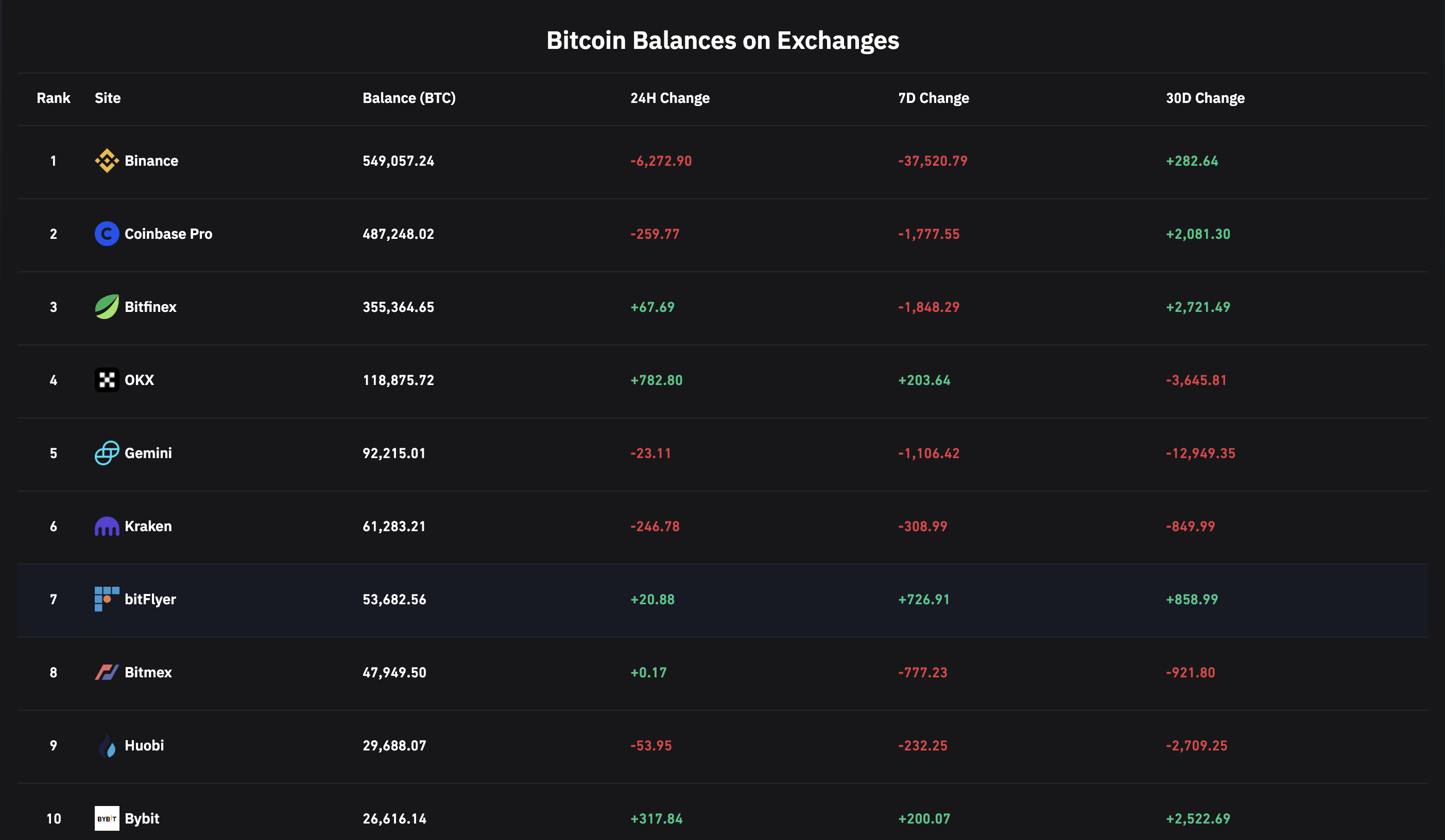Click Huobi 7D change -232.25
Image resolution: width=1445 pixels, height=840 pixels.
922,745
